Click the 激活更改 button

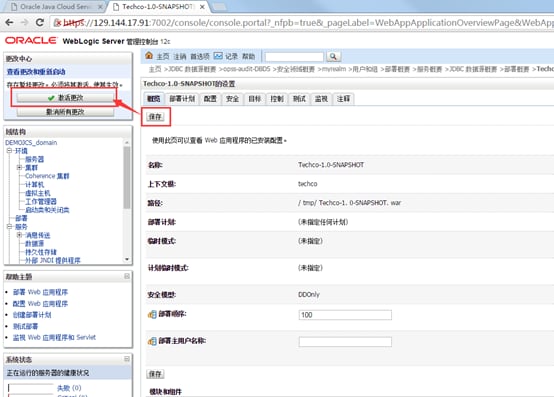[x=65, y=98]
